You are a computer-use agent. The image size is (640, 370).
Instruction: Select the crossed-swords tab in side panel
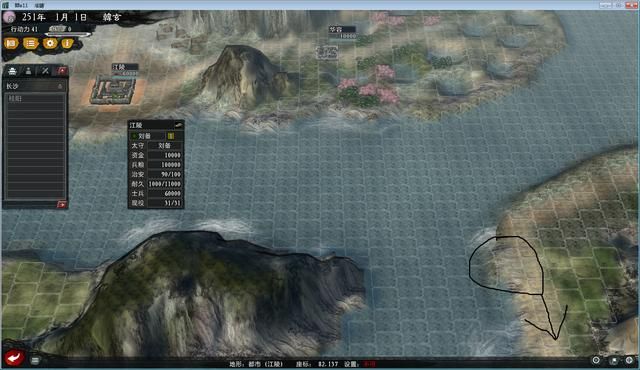click(x=45, y=71)
